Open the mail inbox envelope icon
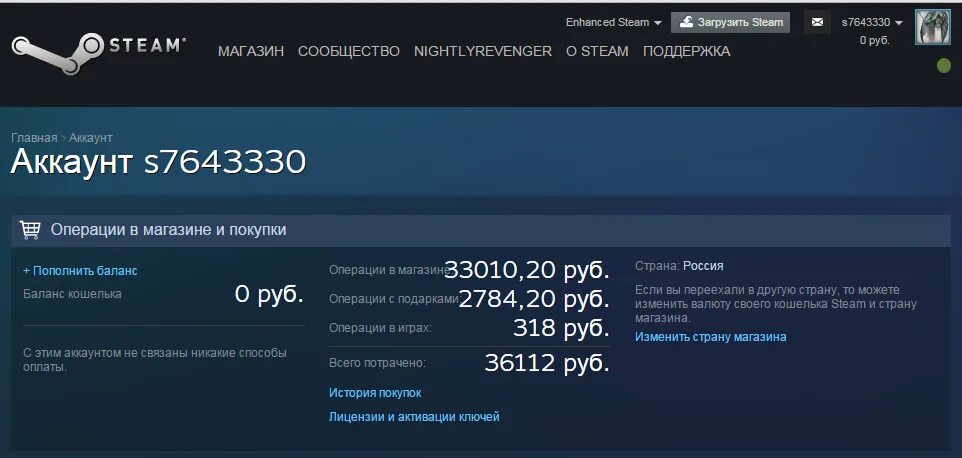 (817, 23)
